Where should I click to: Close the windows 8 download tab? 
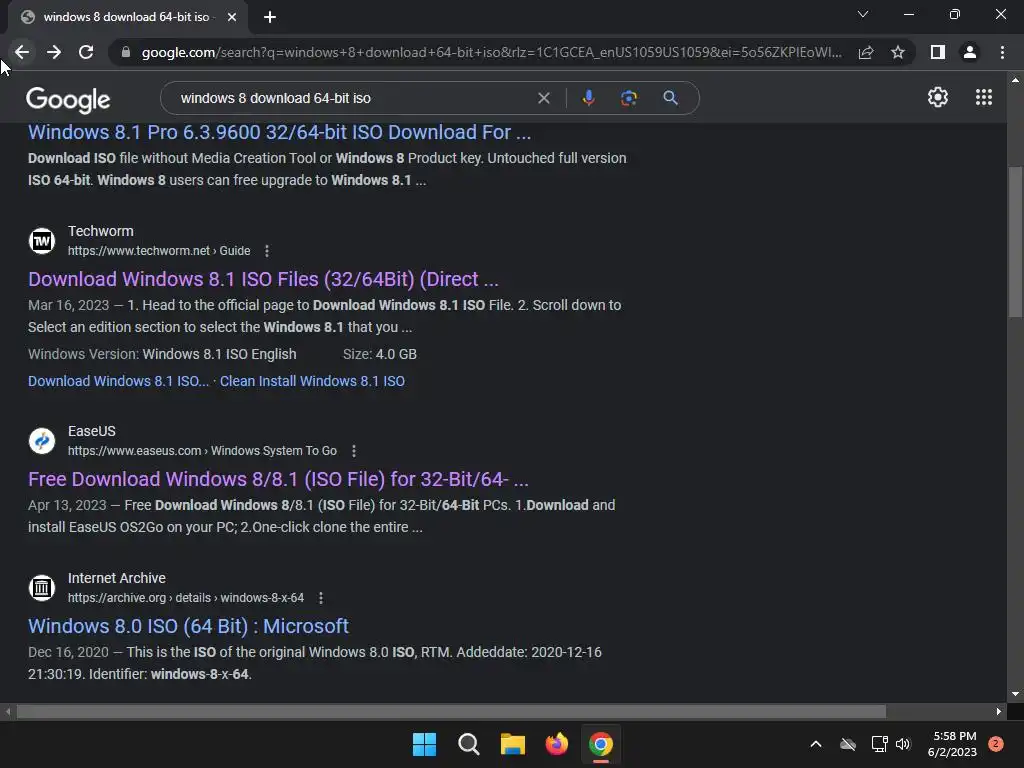[232, 17]
